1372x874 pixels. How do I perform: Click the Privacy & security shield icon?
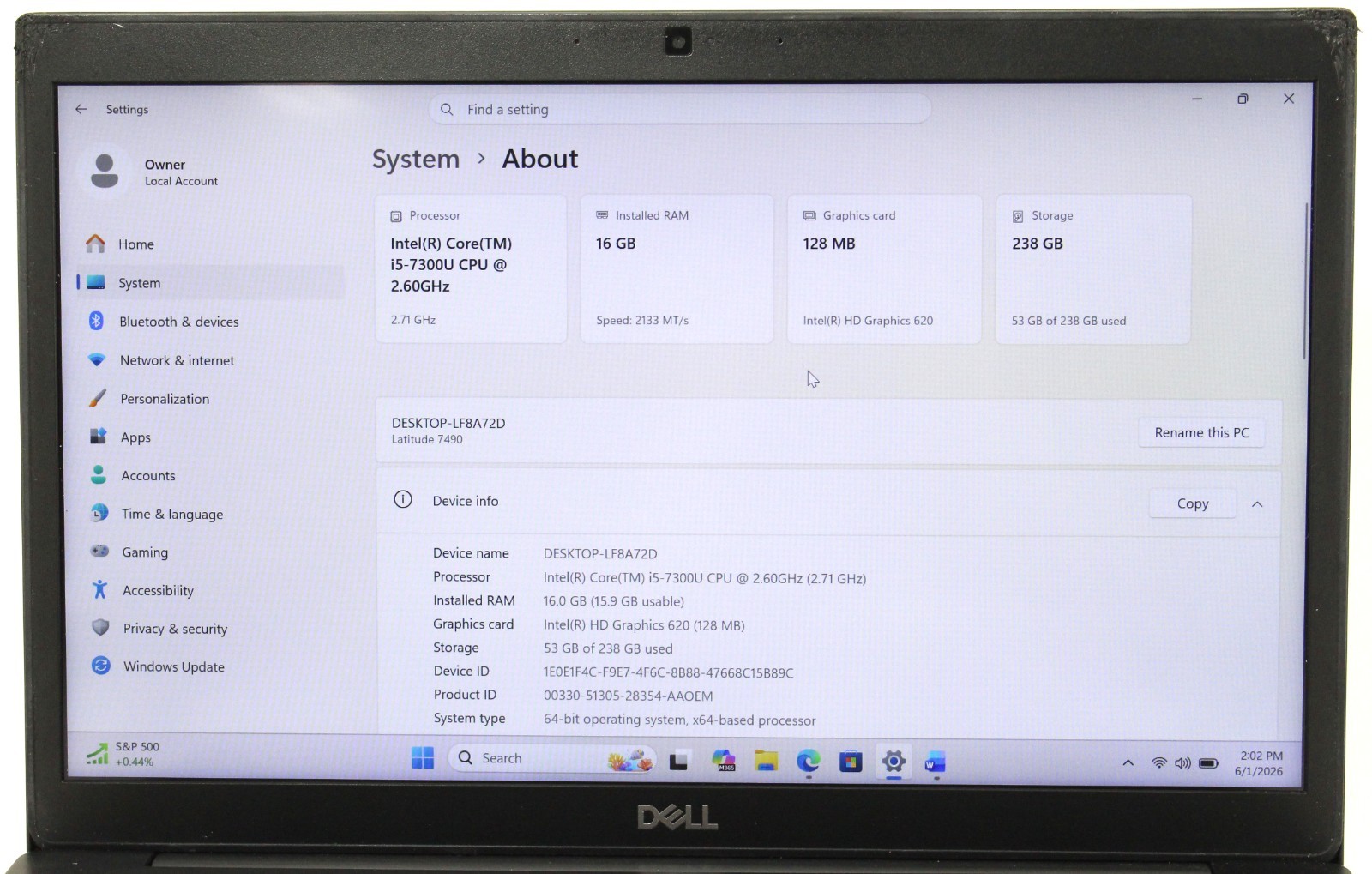click(x=100, y=628)
